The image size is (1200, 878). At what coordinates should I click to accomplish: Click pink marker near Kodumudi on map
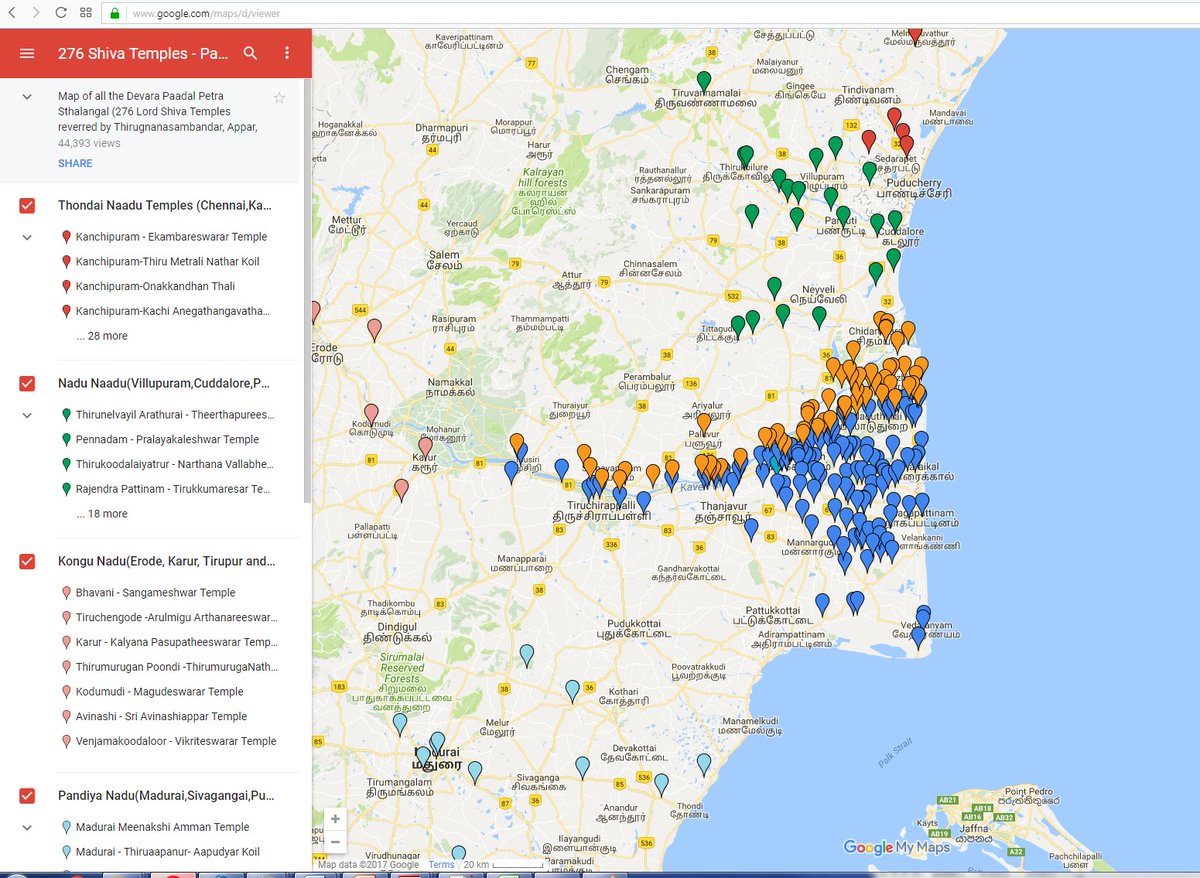click(x=371, y=414)
